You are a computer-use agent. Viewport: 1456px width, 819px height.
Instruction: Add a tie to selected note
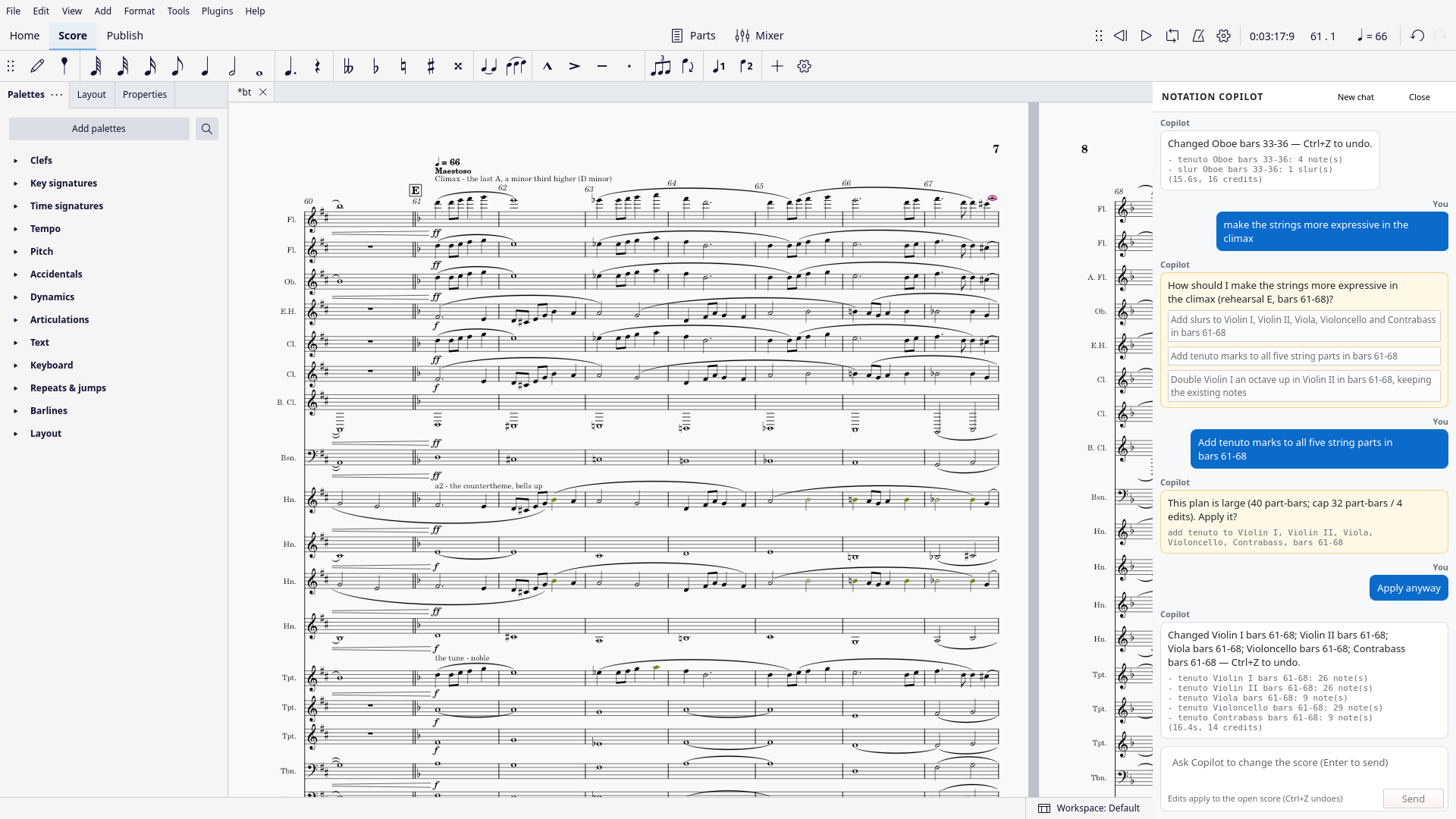(x=489, y=67)
